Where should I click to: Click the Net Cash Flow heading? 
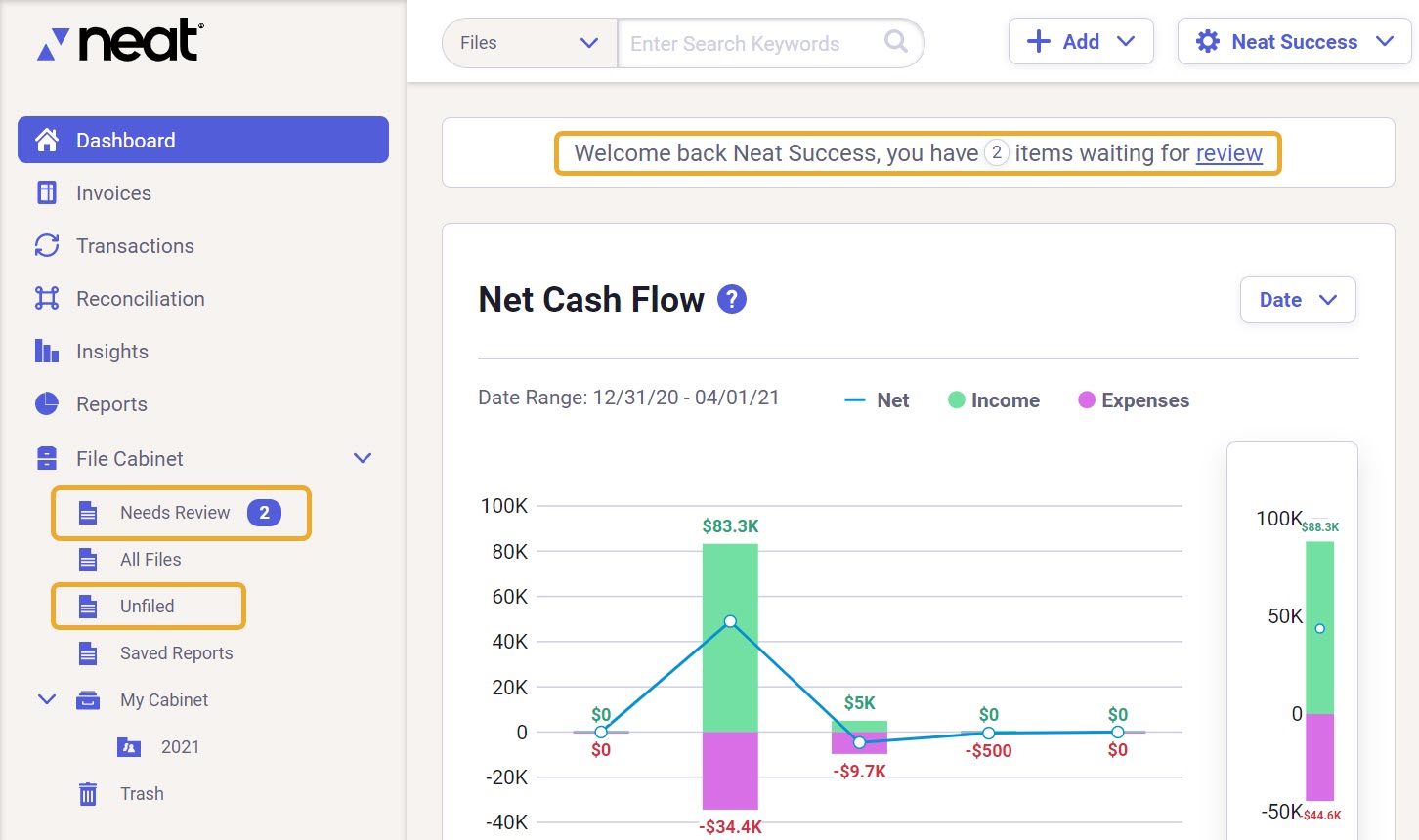tap(591, 299)
